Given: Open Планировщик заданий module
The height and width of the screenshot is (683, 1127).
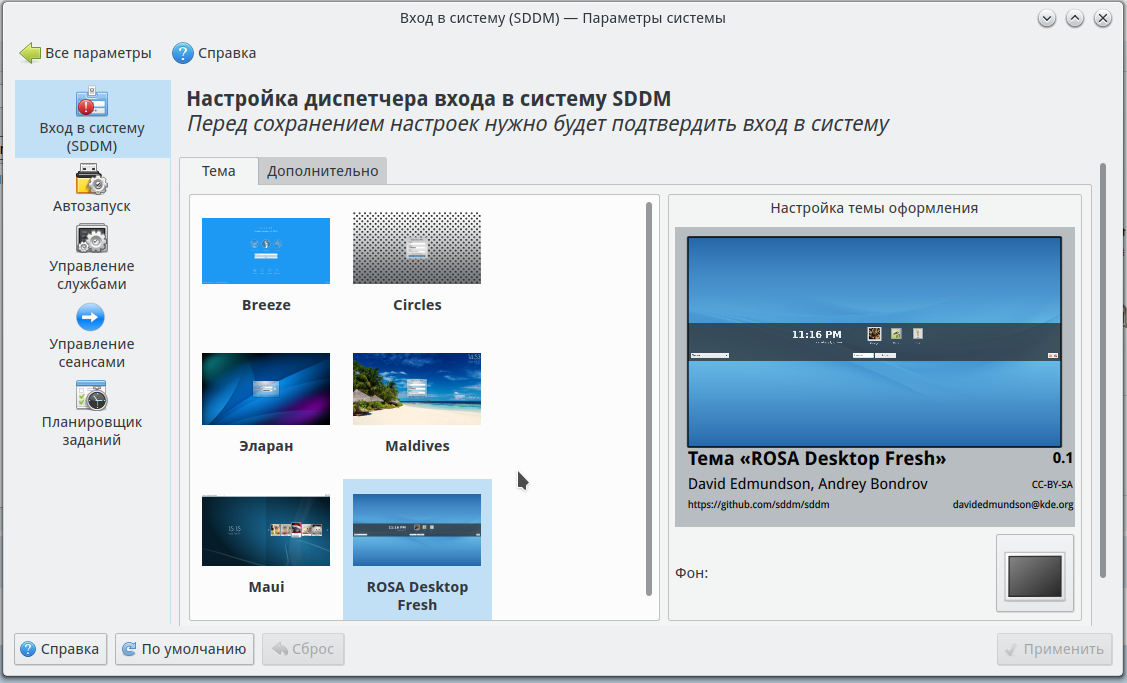Looking at the screenshot, I should [92, 414].
